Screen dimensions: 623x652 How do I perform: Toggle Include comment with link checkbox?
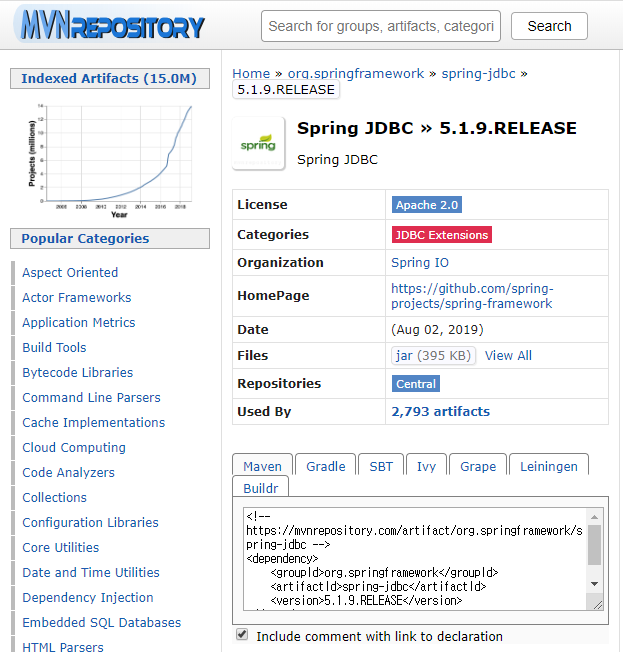(242, 635)
